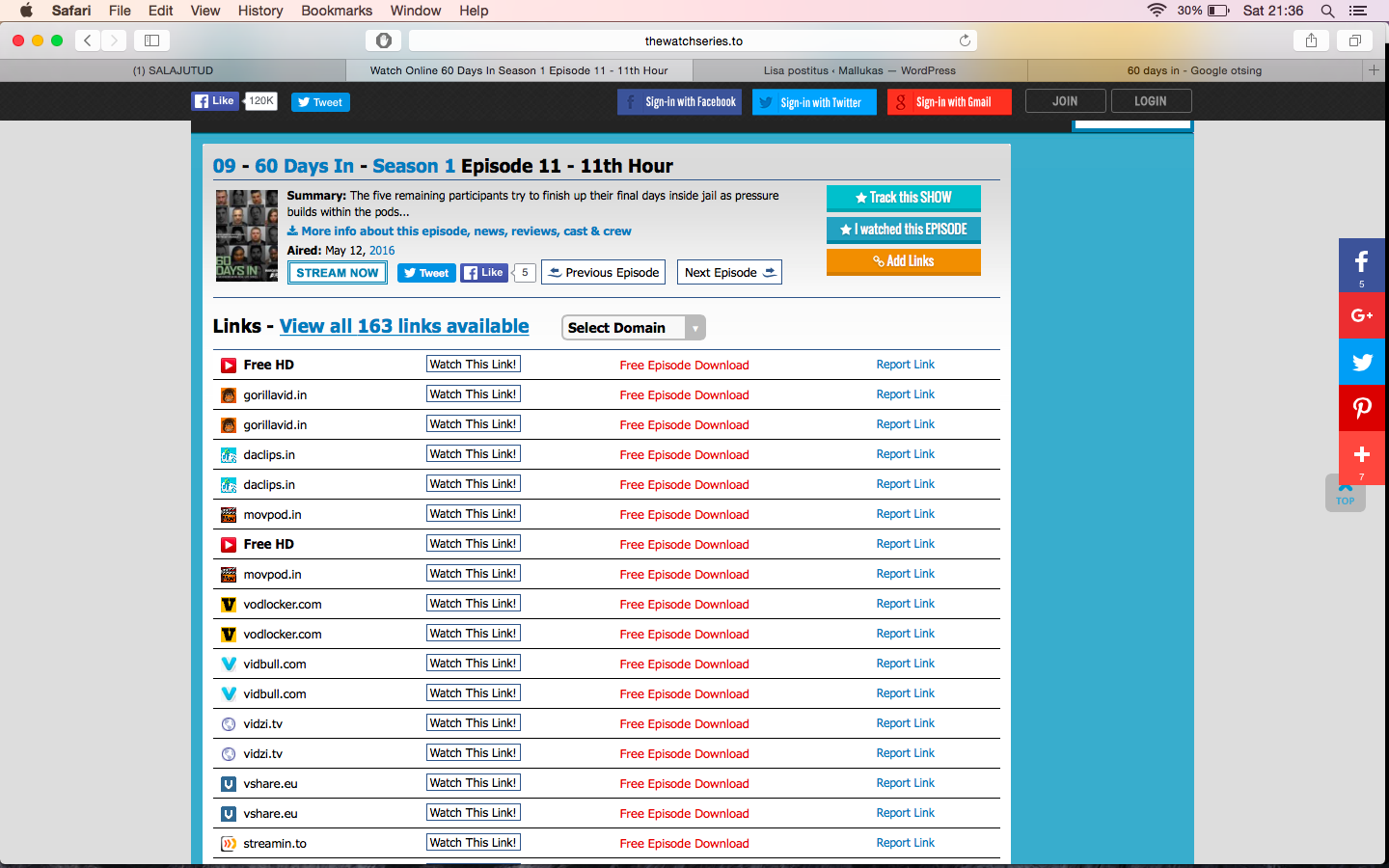Show all tabs overview

1354,41
